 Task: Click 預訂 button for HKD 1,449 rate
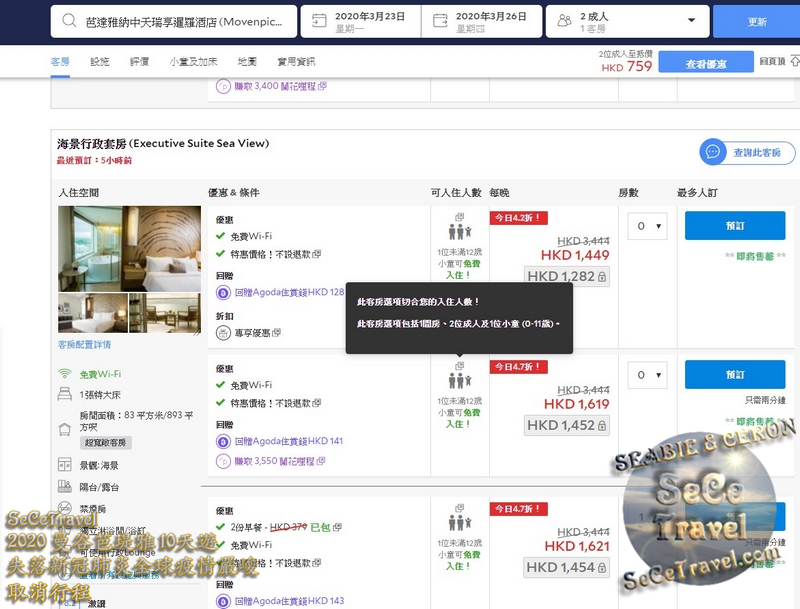point(735,225)
